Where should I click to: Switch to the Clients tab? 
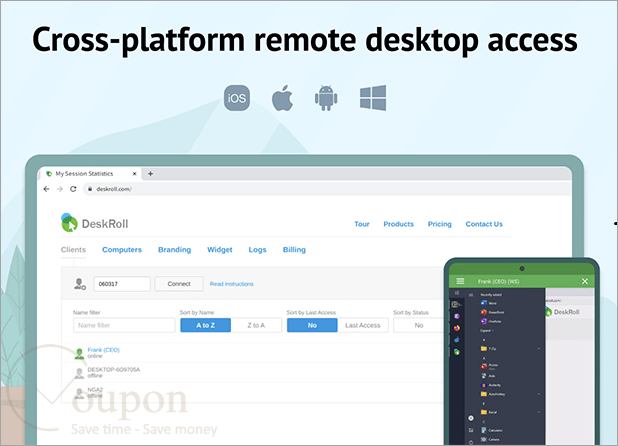(73, 249)
